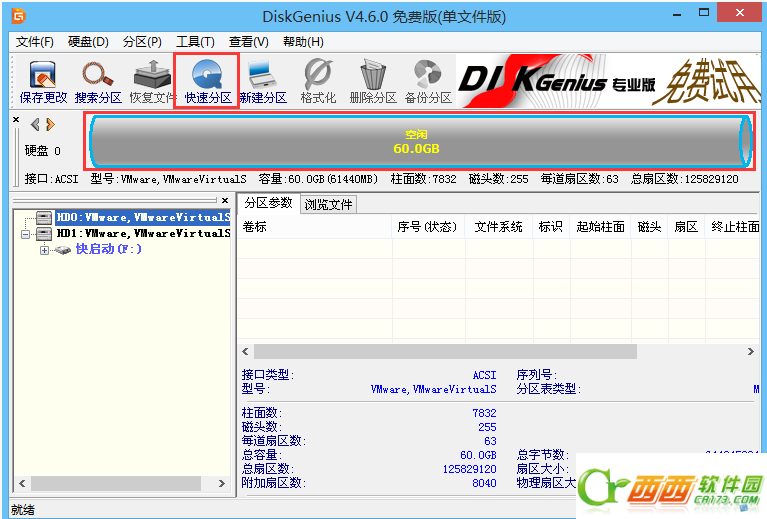767x519 pixels.
Task: Select the Format (格式化) toolbar icon
Action: coord(318,82)
